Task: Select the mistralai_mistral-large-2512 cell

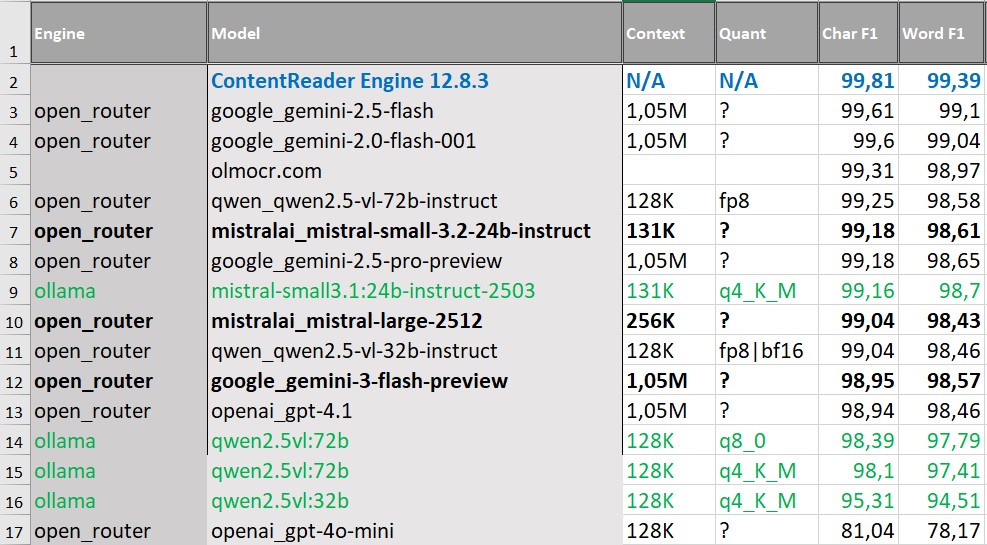Action: [x=347, y=321]
